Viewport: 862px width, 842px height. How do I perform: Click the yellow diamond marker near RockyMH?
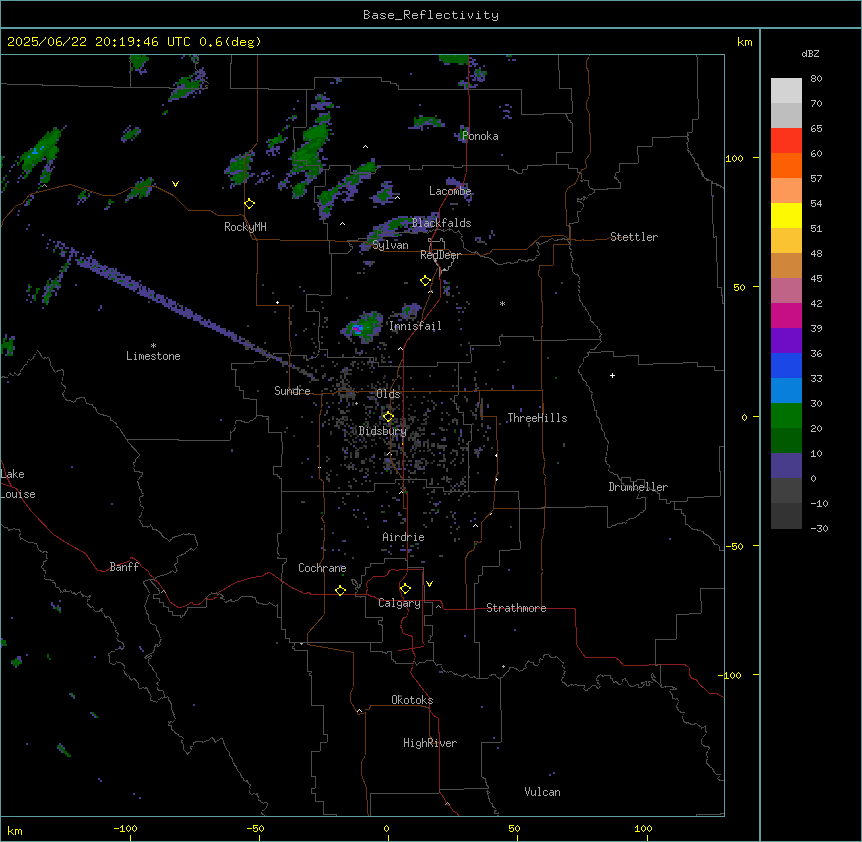click(250, 204)
